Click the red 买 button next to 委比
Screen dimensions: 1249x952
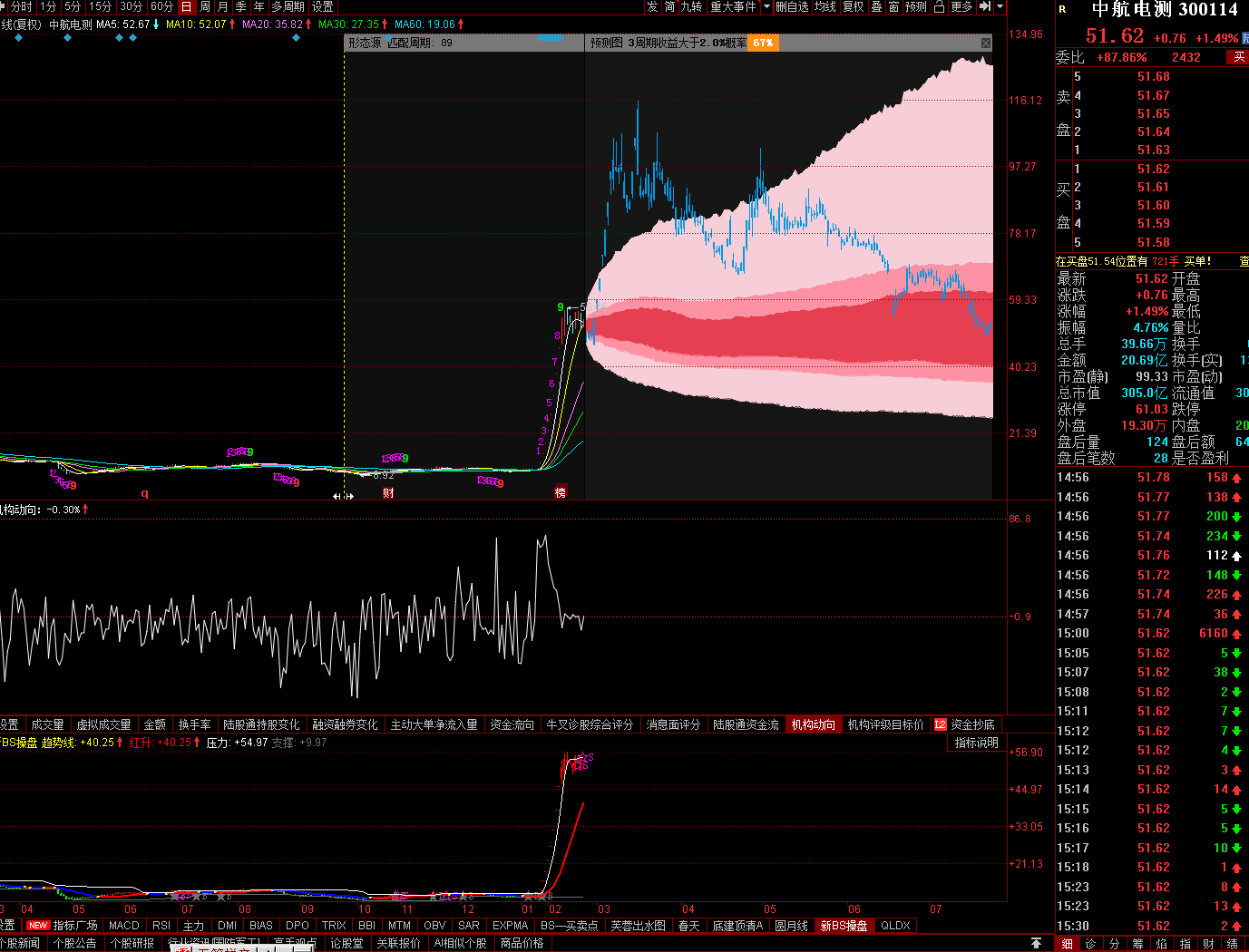click(1238, 57)
